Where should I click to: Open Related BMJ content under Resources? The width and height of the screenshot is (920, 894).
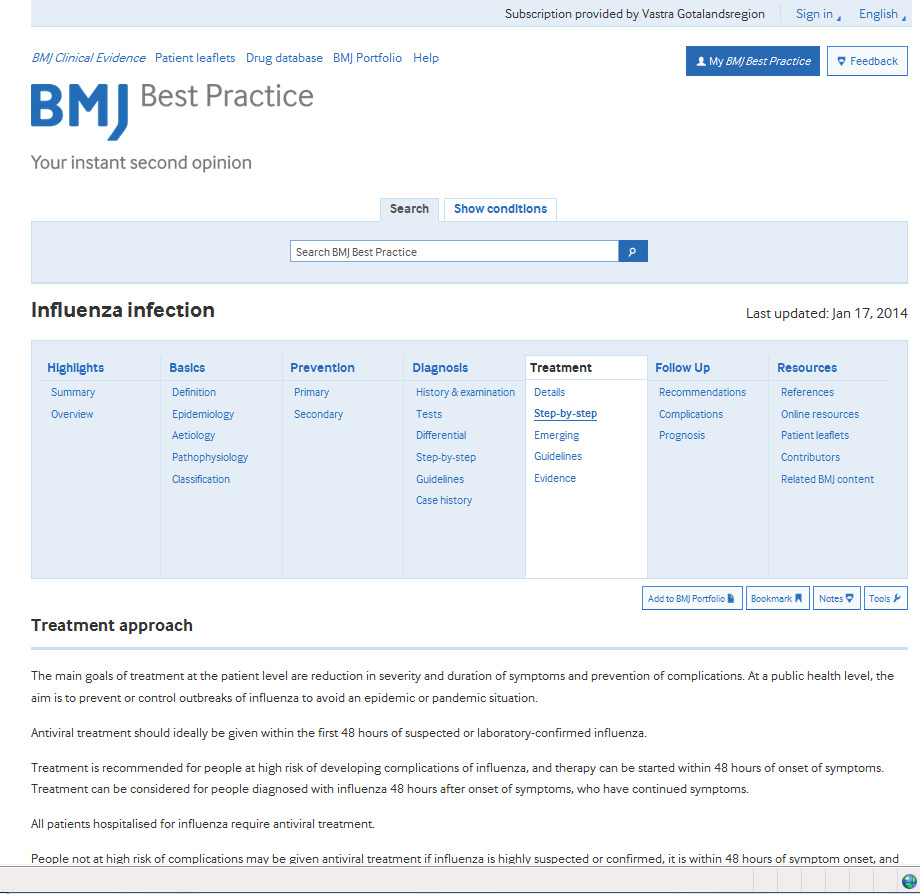coord(827,479)
